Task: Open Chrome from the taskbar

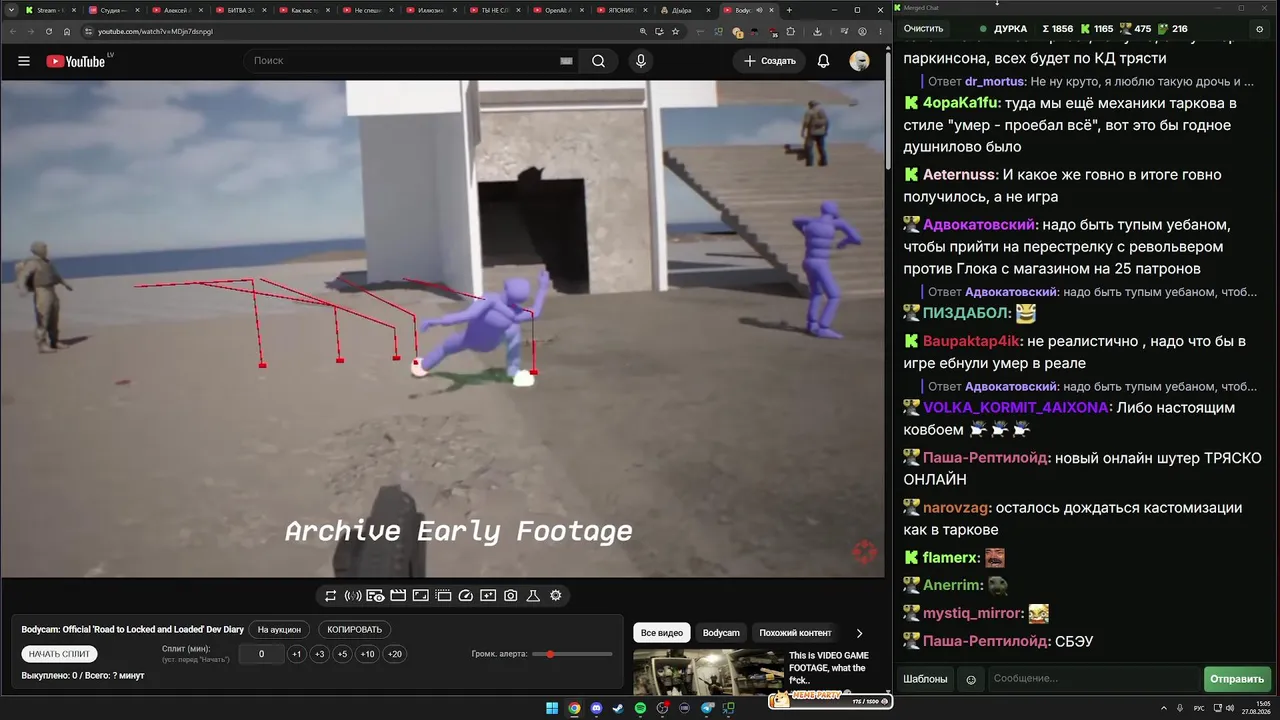Action: 574,709
